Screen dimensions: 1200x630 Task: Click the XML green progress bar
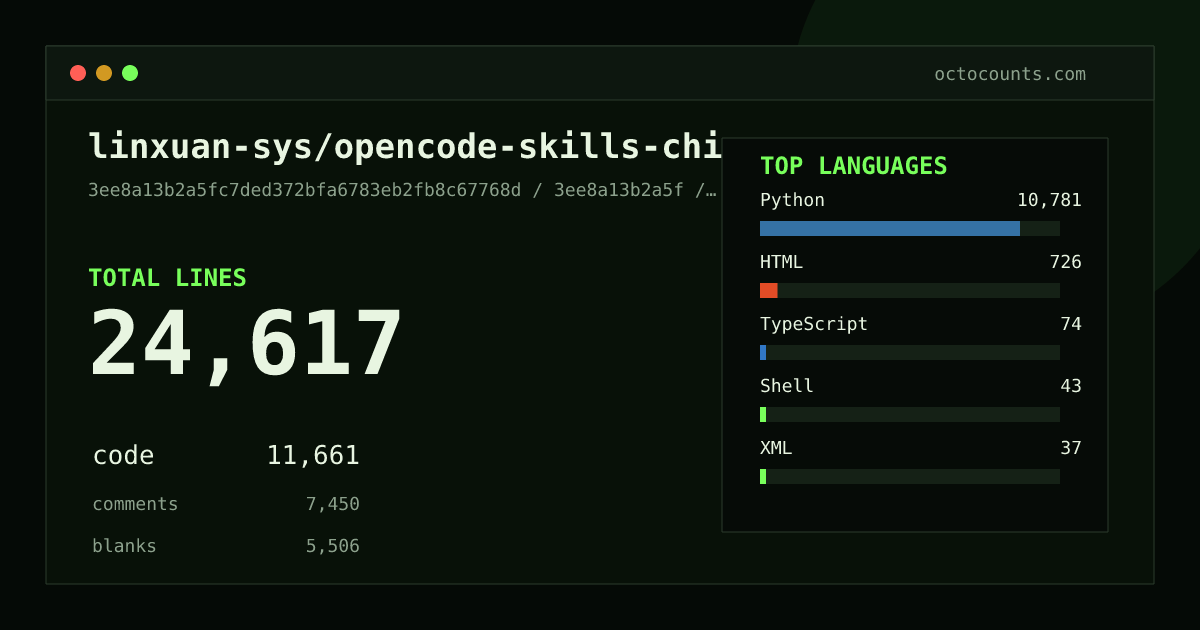763,476
